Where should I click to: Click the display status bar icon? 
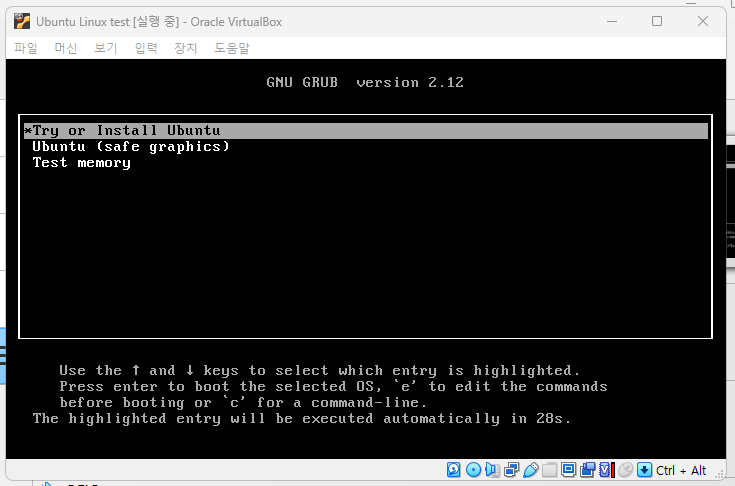point(569,470)
